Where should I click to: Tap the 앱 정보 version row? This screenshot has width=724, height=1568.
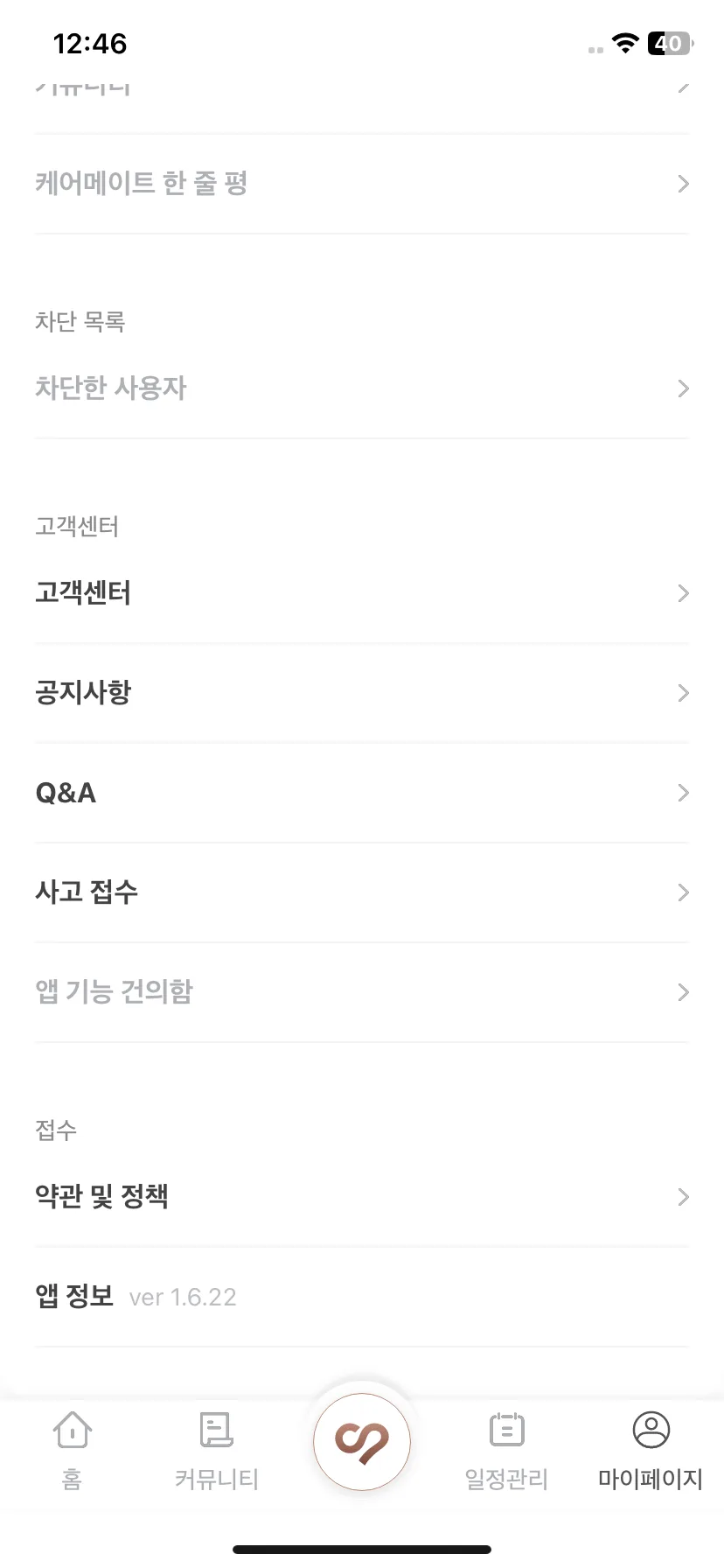[x=362, y=1297]
